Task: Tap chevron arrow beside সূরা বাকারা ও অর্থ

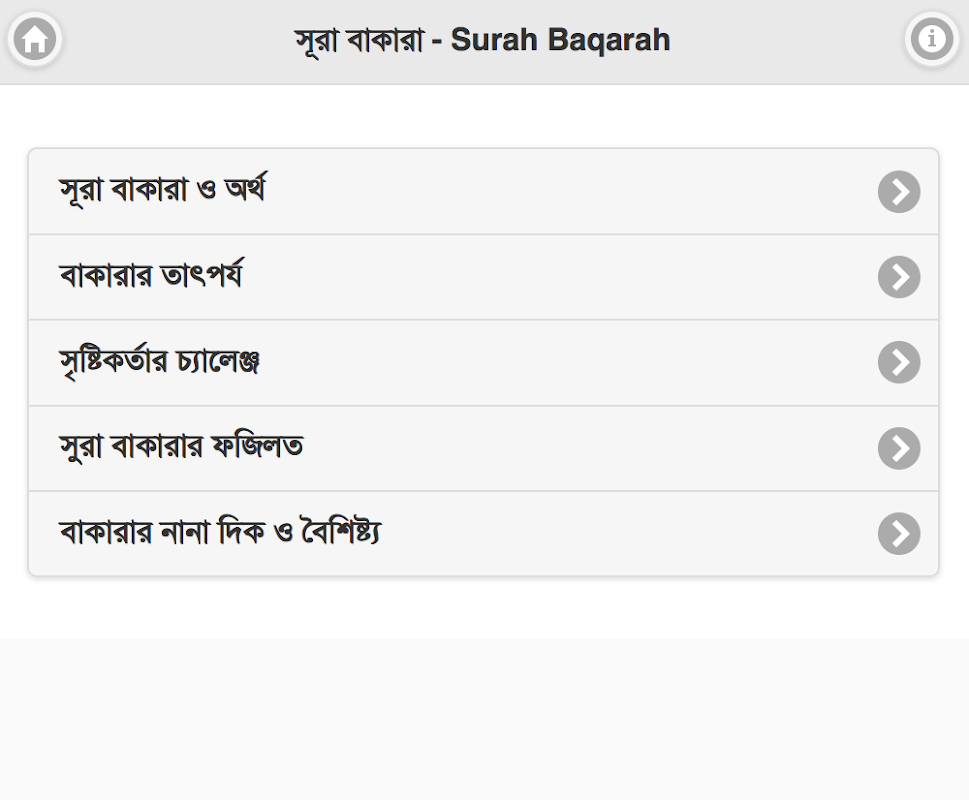Action: [899, 192]
